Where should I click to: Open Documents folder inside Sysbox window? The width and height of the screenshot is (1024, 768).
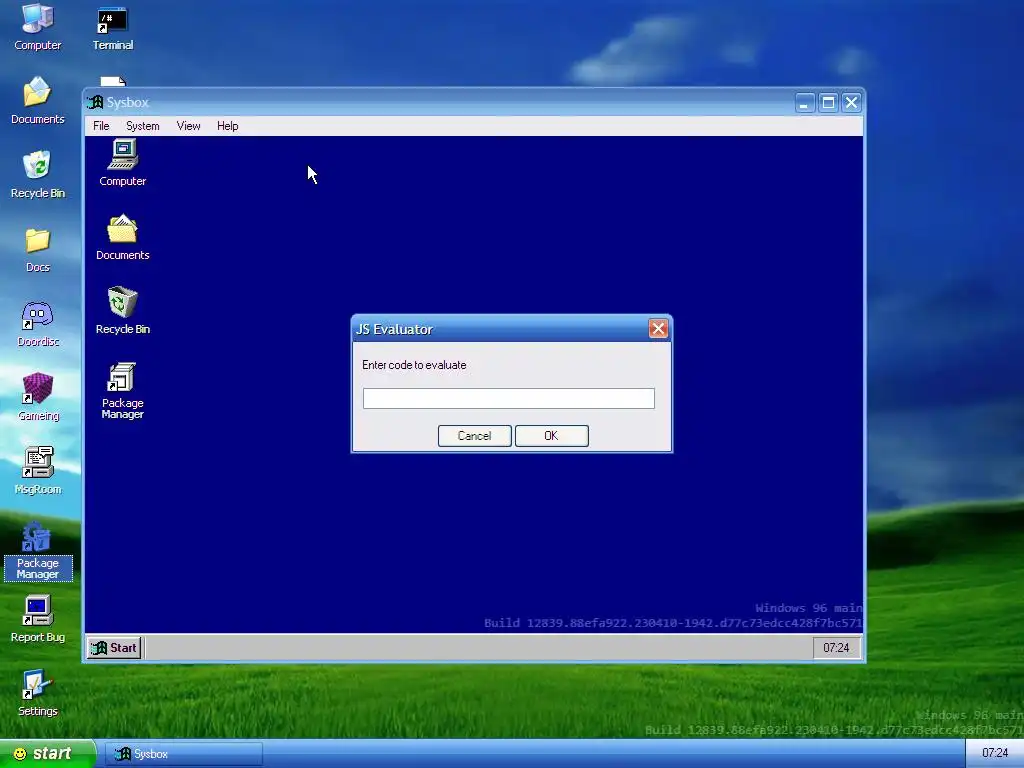pos(122,238)
